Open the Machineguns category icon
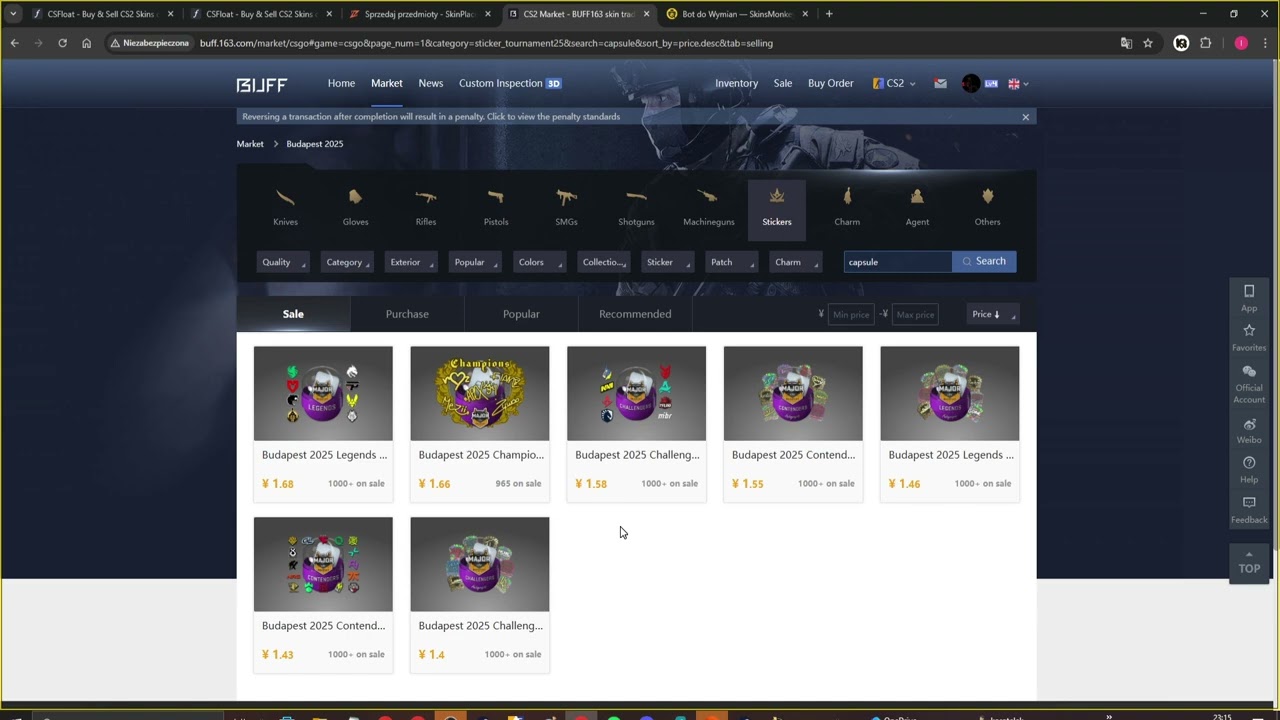Screen dimensions: 1280x720 708,197
